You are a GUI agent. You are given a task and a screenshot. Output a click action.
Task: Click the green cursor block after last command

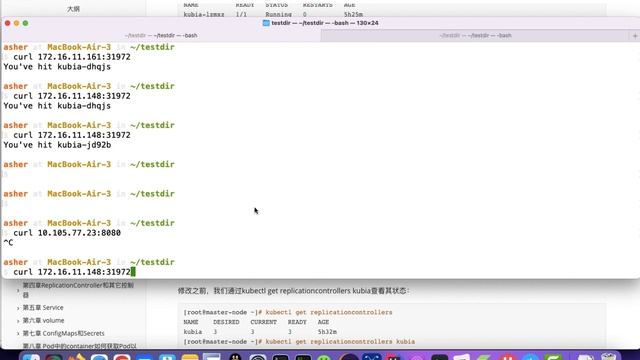click(133, 272)
